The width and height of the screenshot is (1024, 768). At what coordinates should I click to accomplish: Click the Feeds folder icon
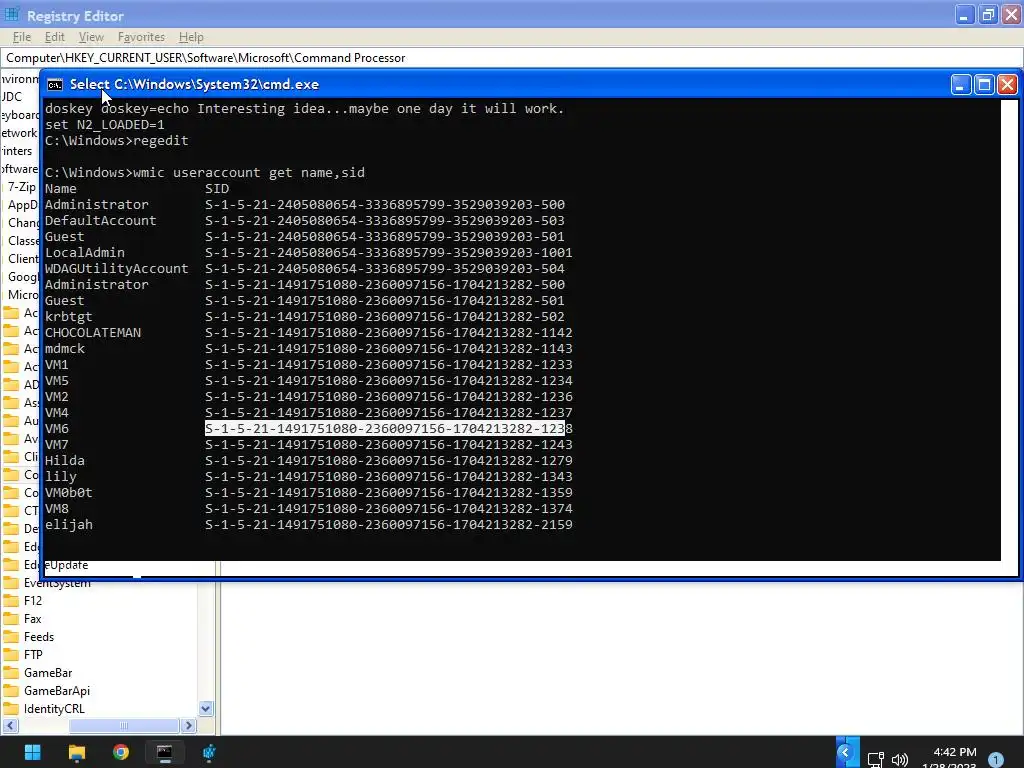(x=11, y=637)
